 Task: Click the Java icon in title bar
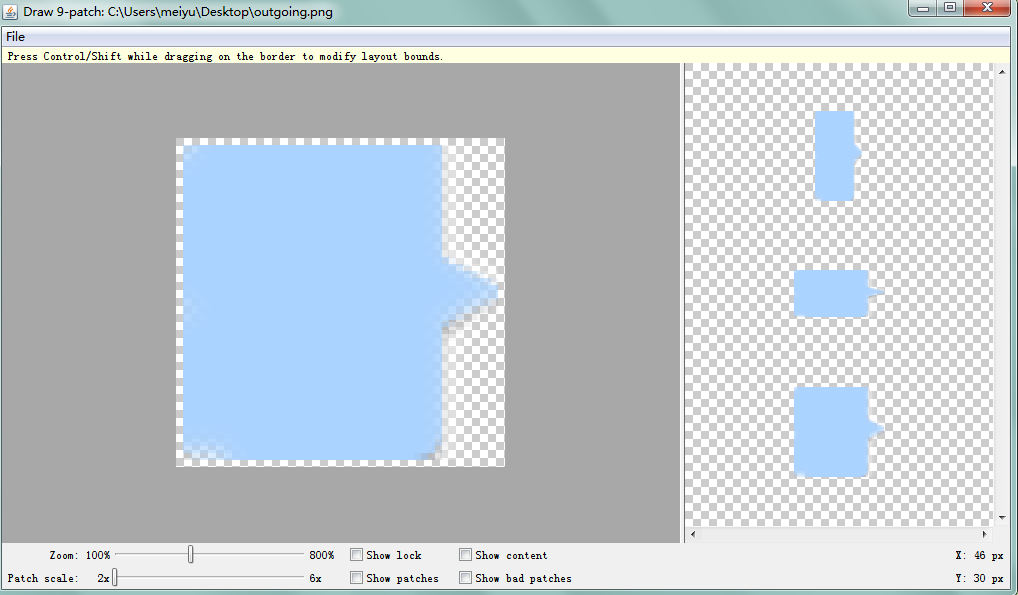point(10,12)
